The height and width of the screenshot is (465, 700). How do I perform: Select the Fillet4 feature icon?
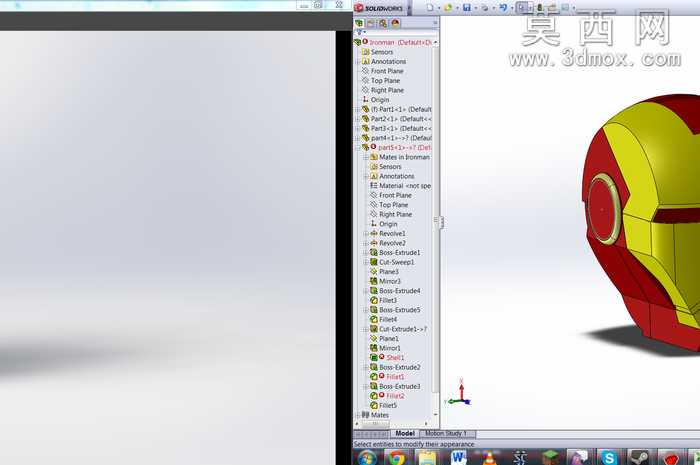pyautogui.click(x=374, y=320)
